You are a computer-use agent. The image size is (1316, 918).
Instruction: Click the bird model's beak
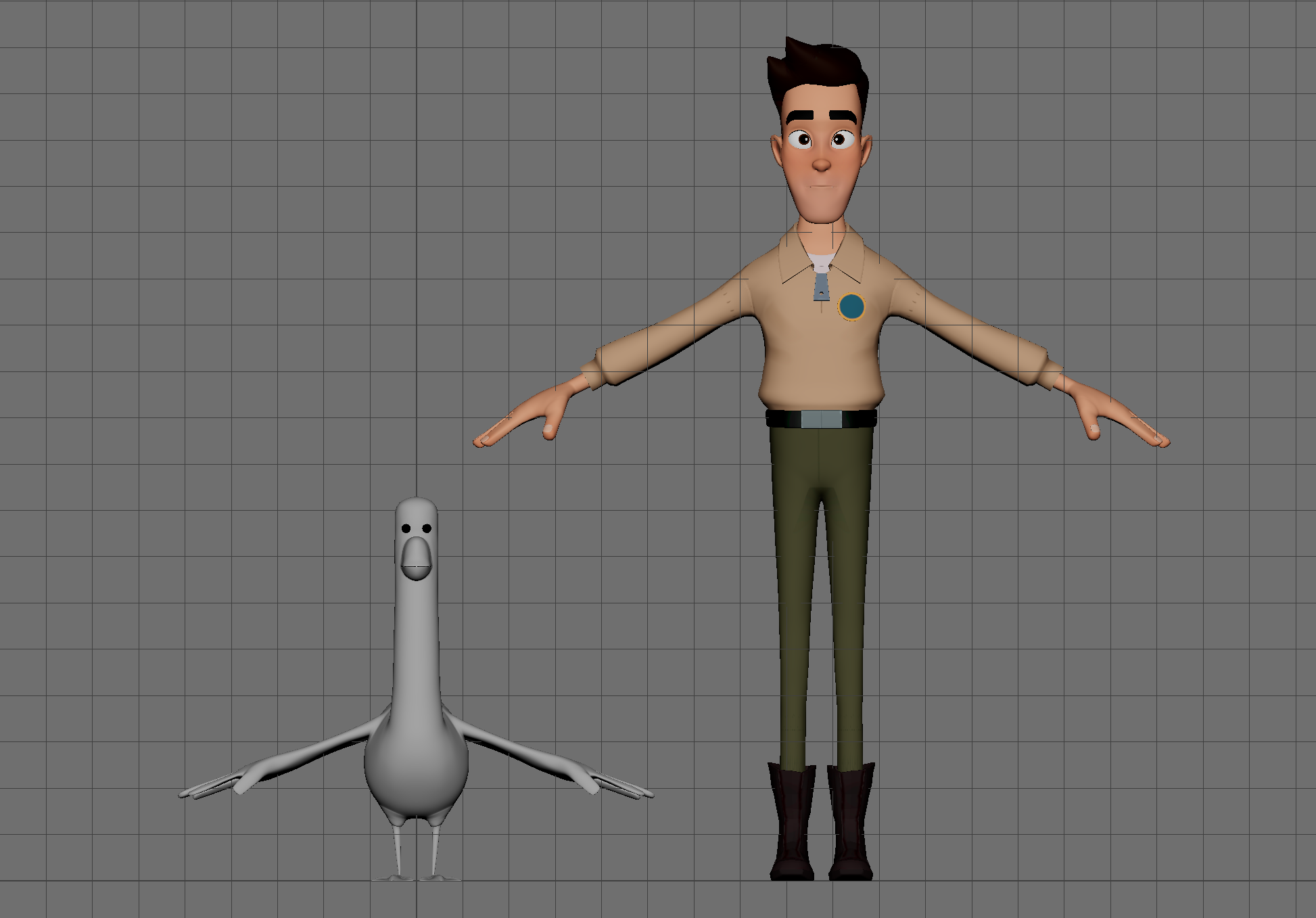pyautogui.click(x=417, y=558)
